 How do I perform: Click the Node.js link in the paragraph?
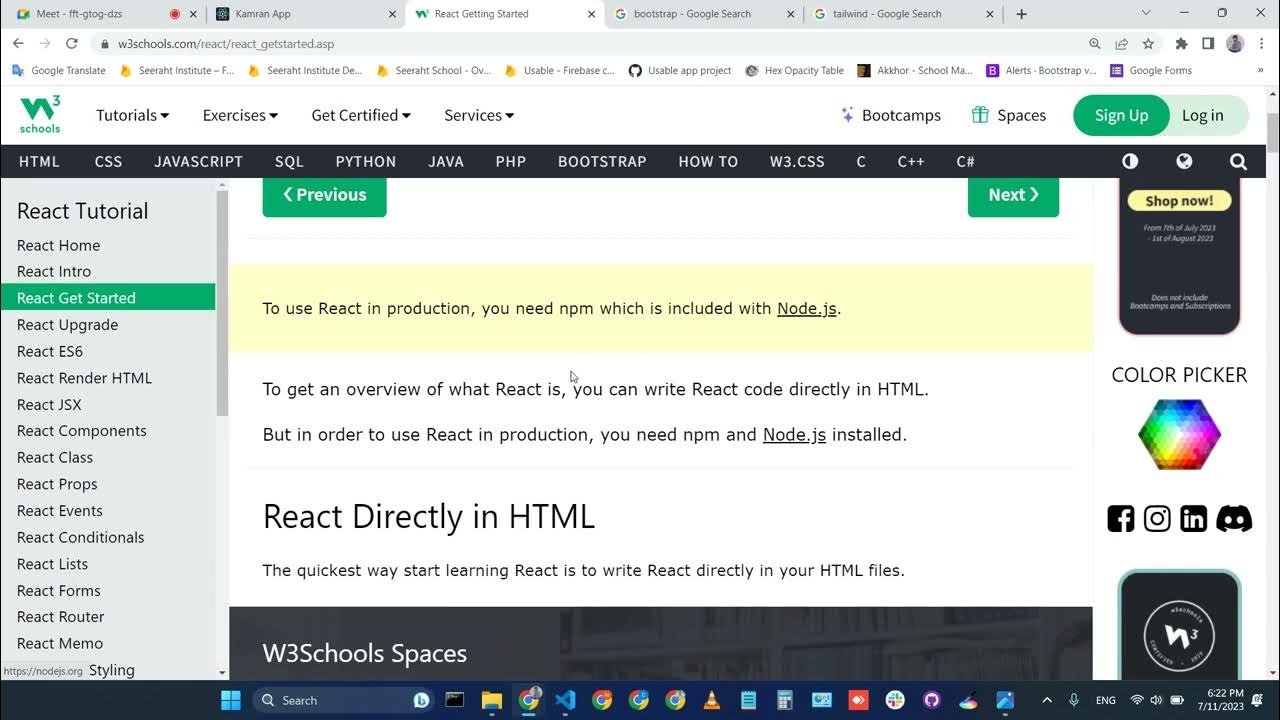[794, 434]
